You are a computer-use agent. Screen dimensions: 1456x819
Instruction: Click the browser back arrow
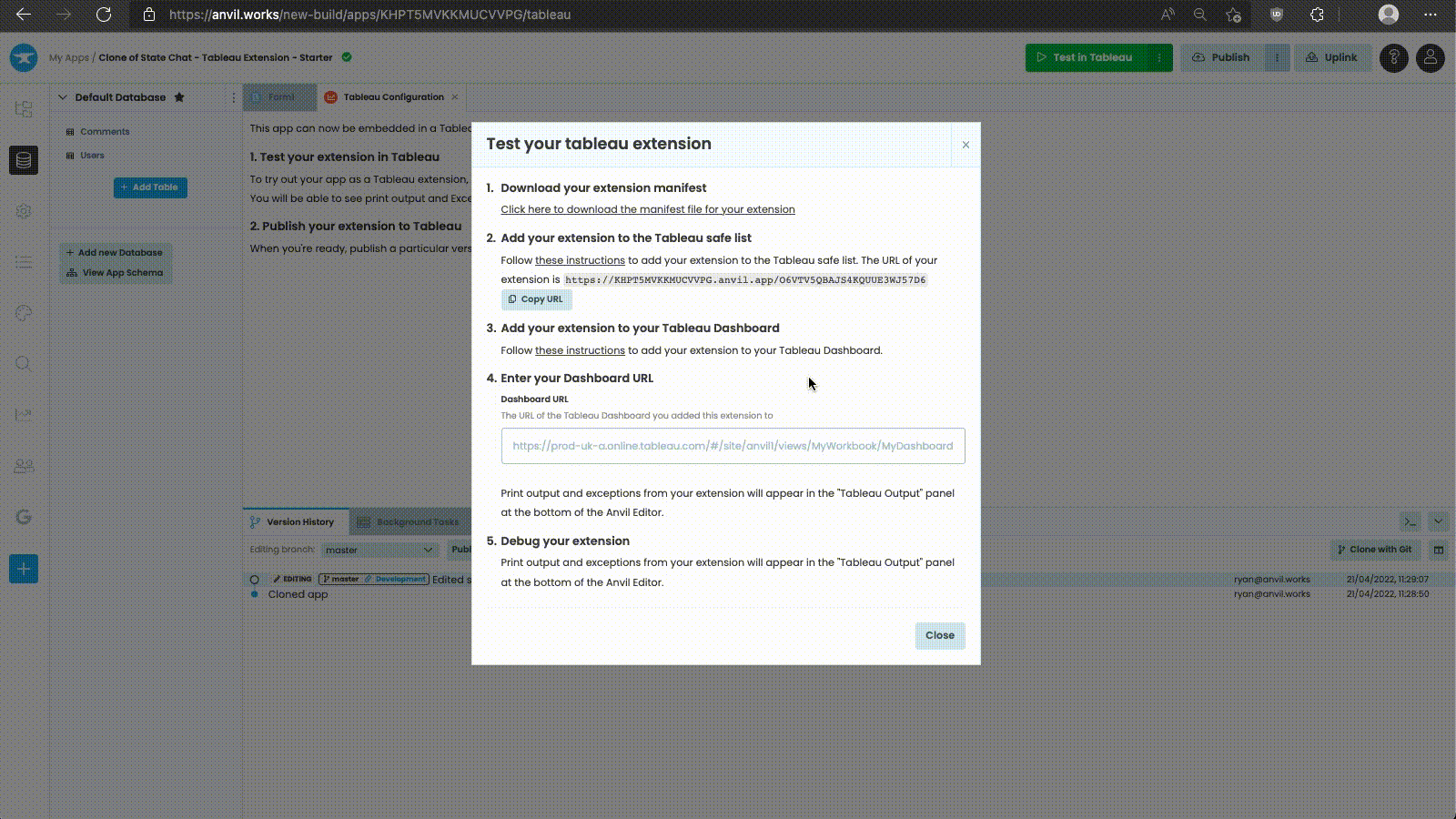pos(24,15)
